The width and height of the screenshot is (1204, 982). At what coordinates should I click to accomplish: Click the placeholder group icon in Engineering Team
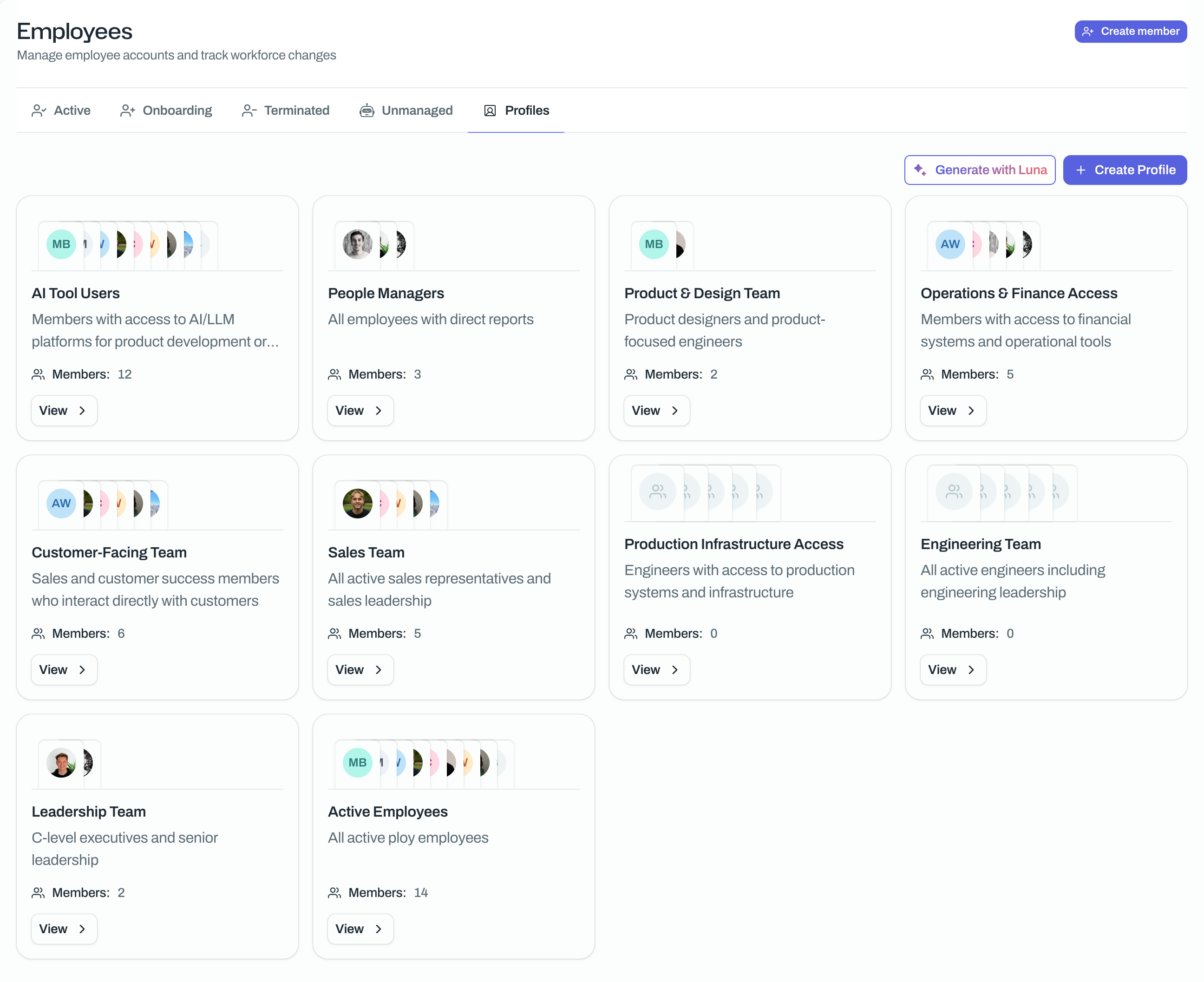954,491
